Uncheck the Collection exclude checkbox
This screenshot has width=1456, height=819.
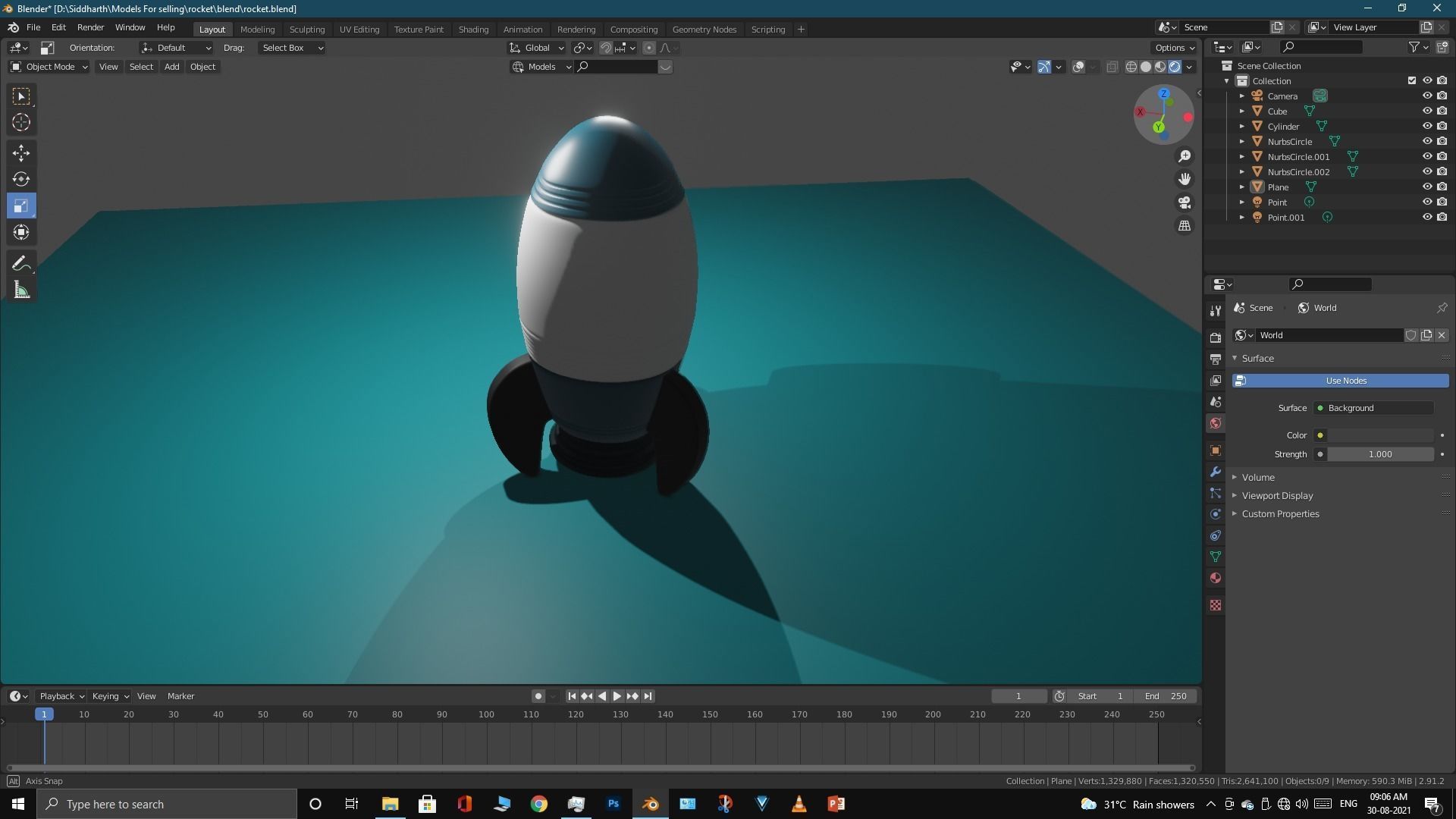point(1411,80)
